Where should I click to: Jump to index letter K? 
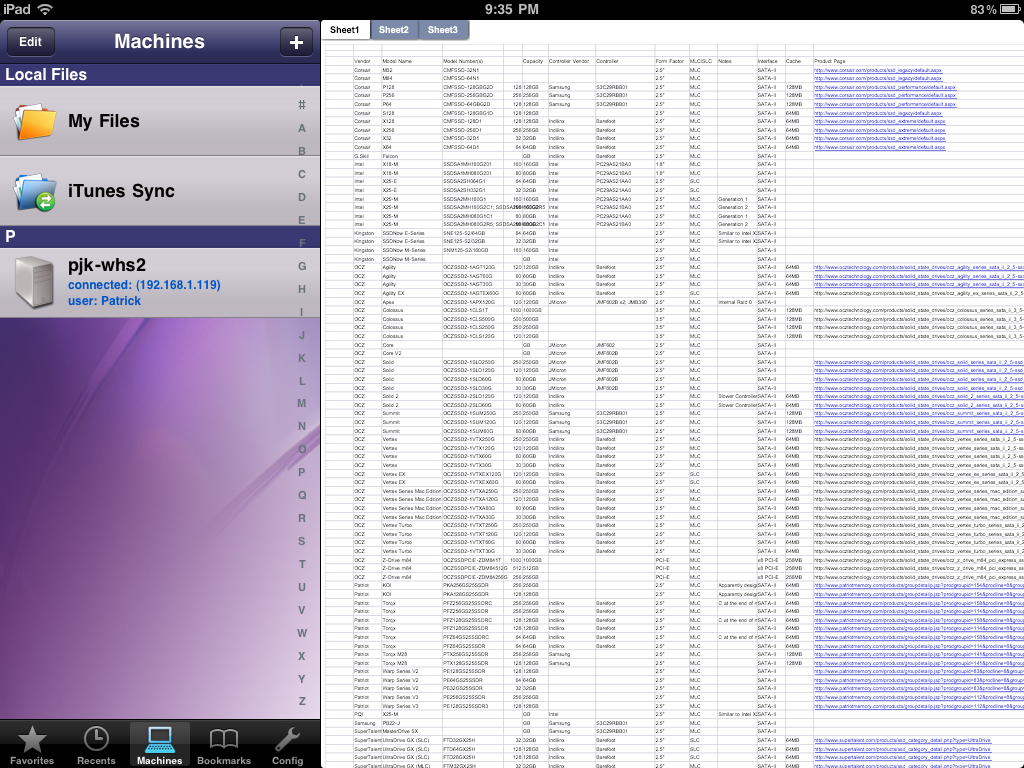tap(302, 358)
